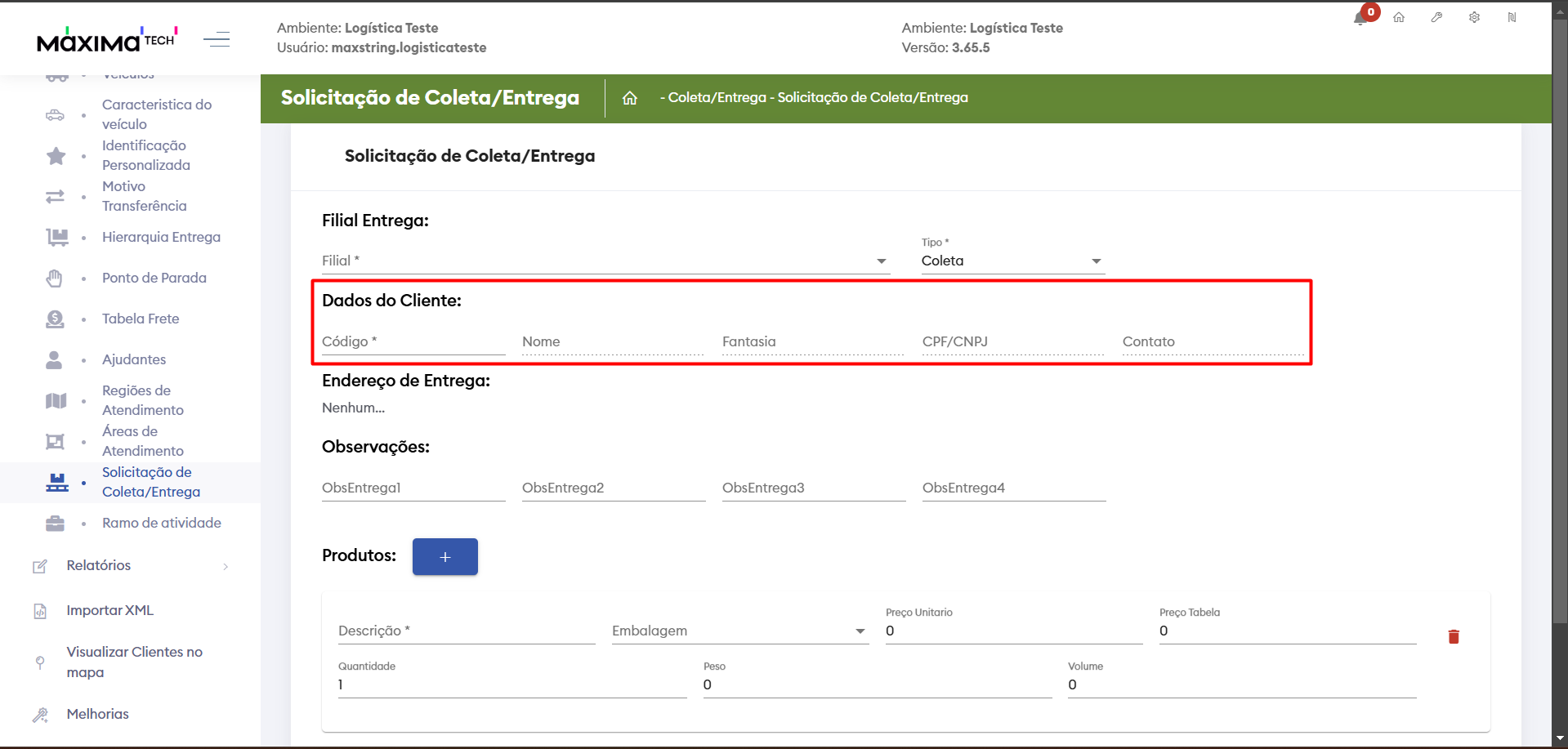Click the Código input field
Image resolution: width=1568 pixels, height=749 pixels.
(x=413, y=342)
